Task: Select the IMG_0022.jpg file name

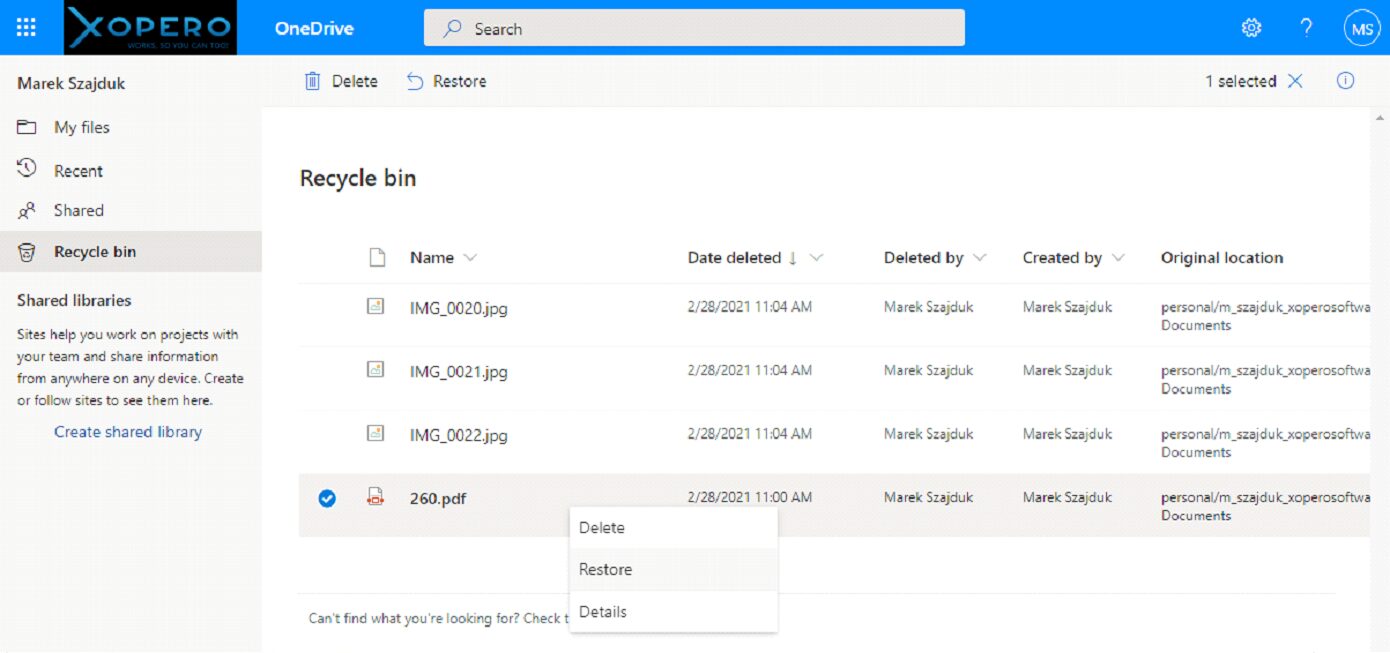Action: tap(459, 435)
